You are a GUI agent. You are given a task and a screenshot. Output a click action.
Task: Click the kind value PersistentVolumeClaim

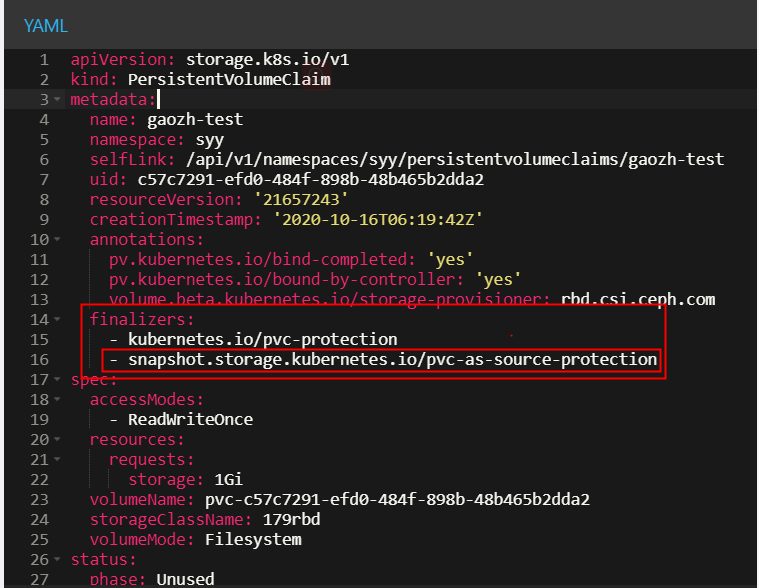tap(229, 79)
